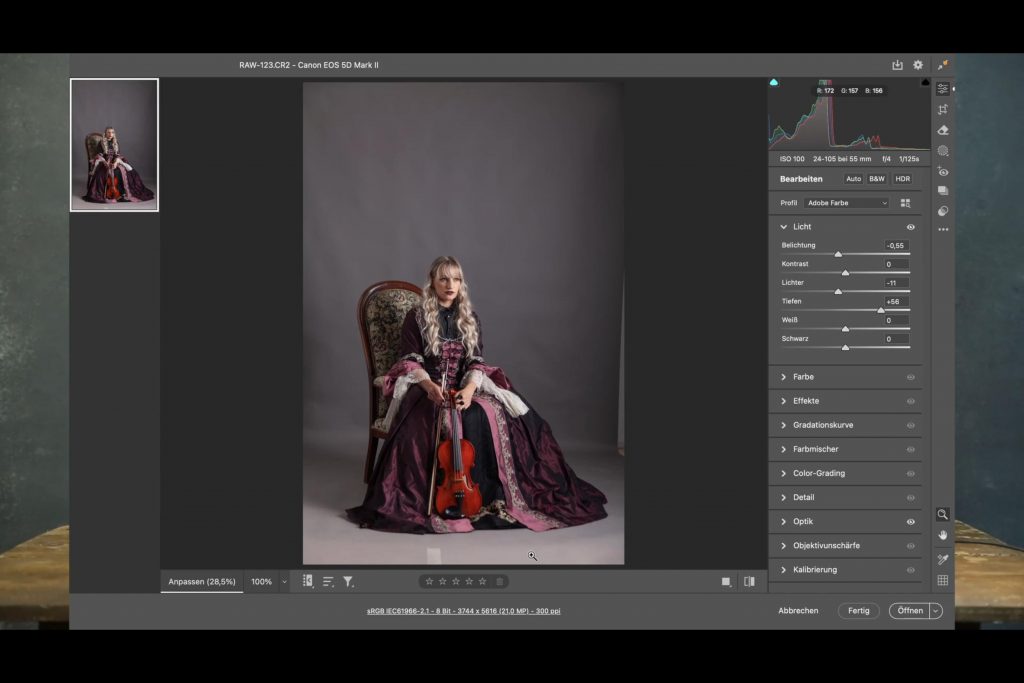Image resolution: width=1024 pixels, height=683 pixels.
Task: Click the Öffnen button
Action: click(909, 611)
